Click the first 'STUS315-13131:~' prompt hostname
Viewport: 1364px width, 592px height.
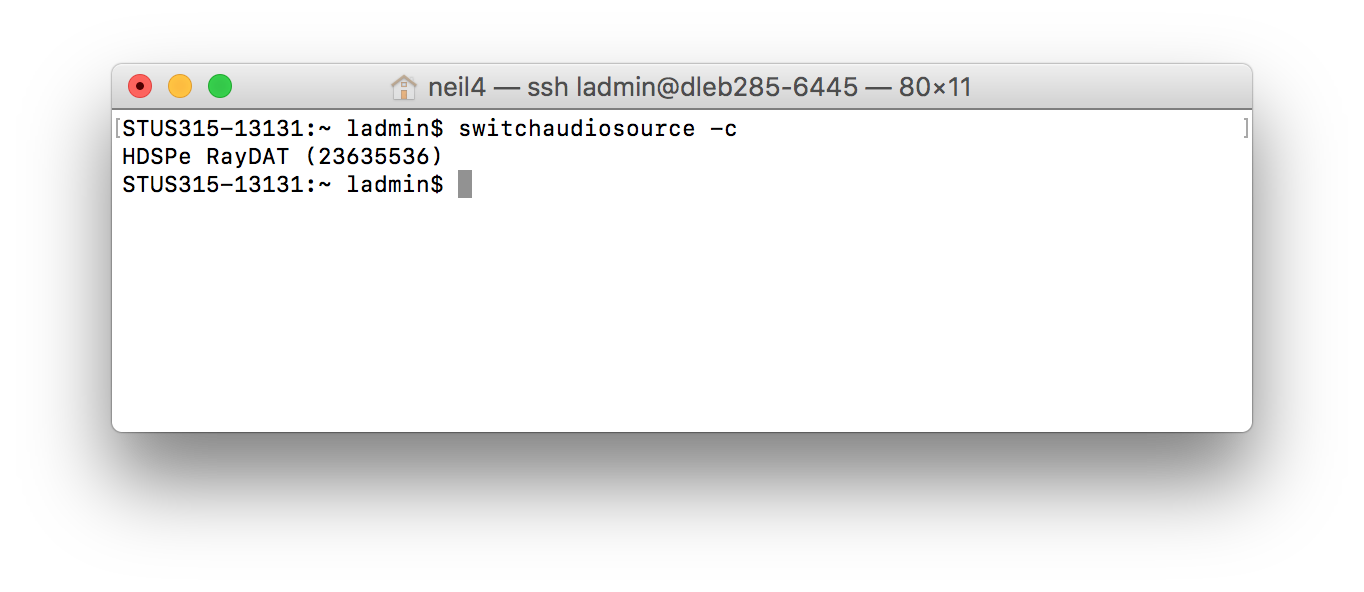point(227,129)
